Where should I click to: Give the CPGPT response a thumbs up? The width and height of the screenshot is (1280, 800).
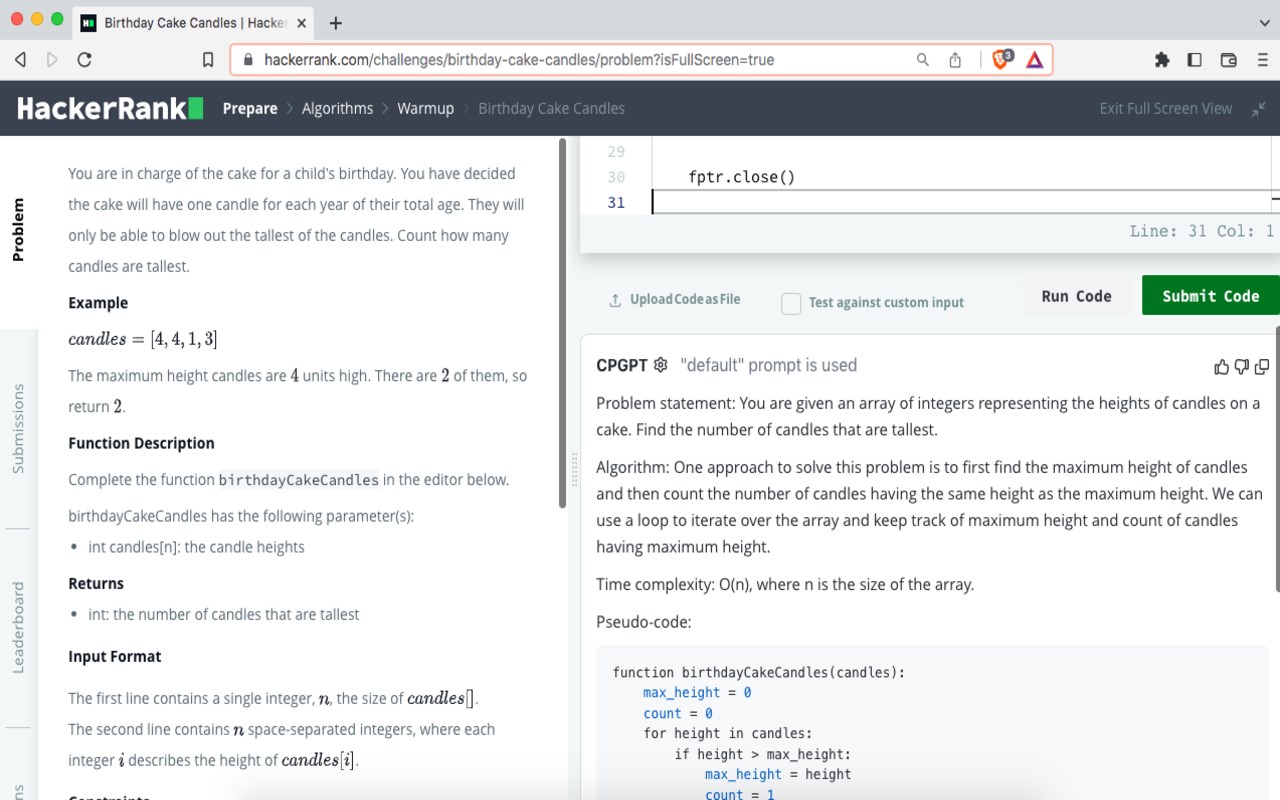coord(1221,367)
